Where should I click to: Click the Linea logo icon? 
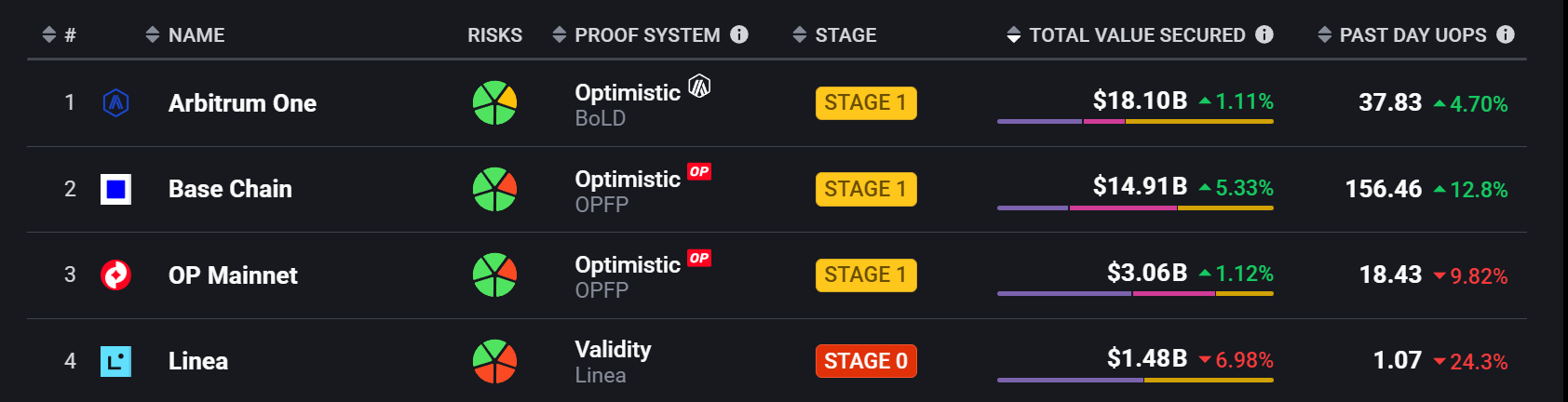pos(115,361)
